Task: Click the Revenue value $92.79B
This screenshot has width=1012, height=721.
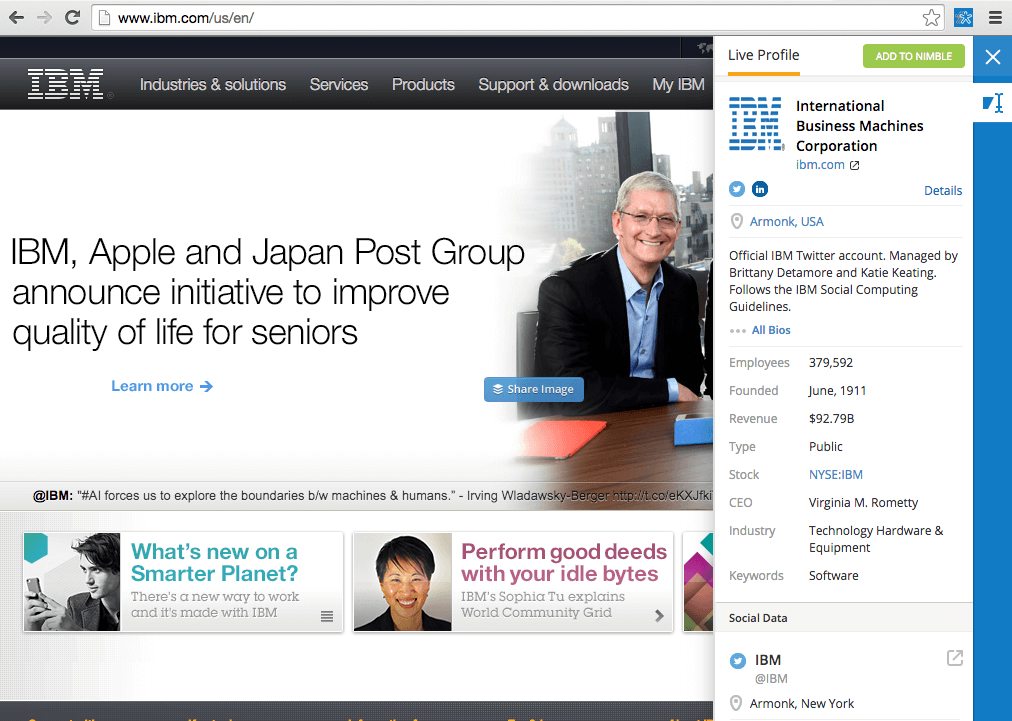Action: coord(831,418)
